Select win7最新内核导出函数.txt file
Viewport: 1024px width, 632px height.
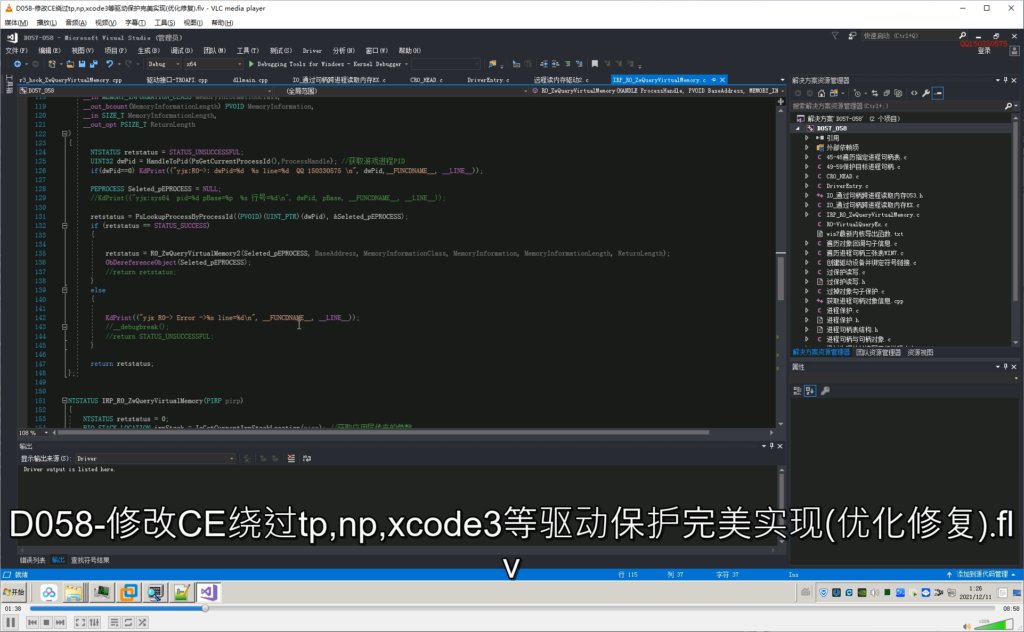864,234
